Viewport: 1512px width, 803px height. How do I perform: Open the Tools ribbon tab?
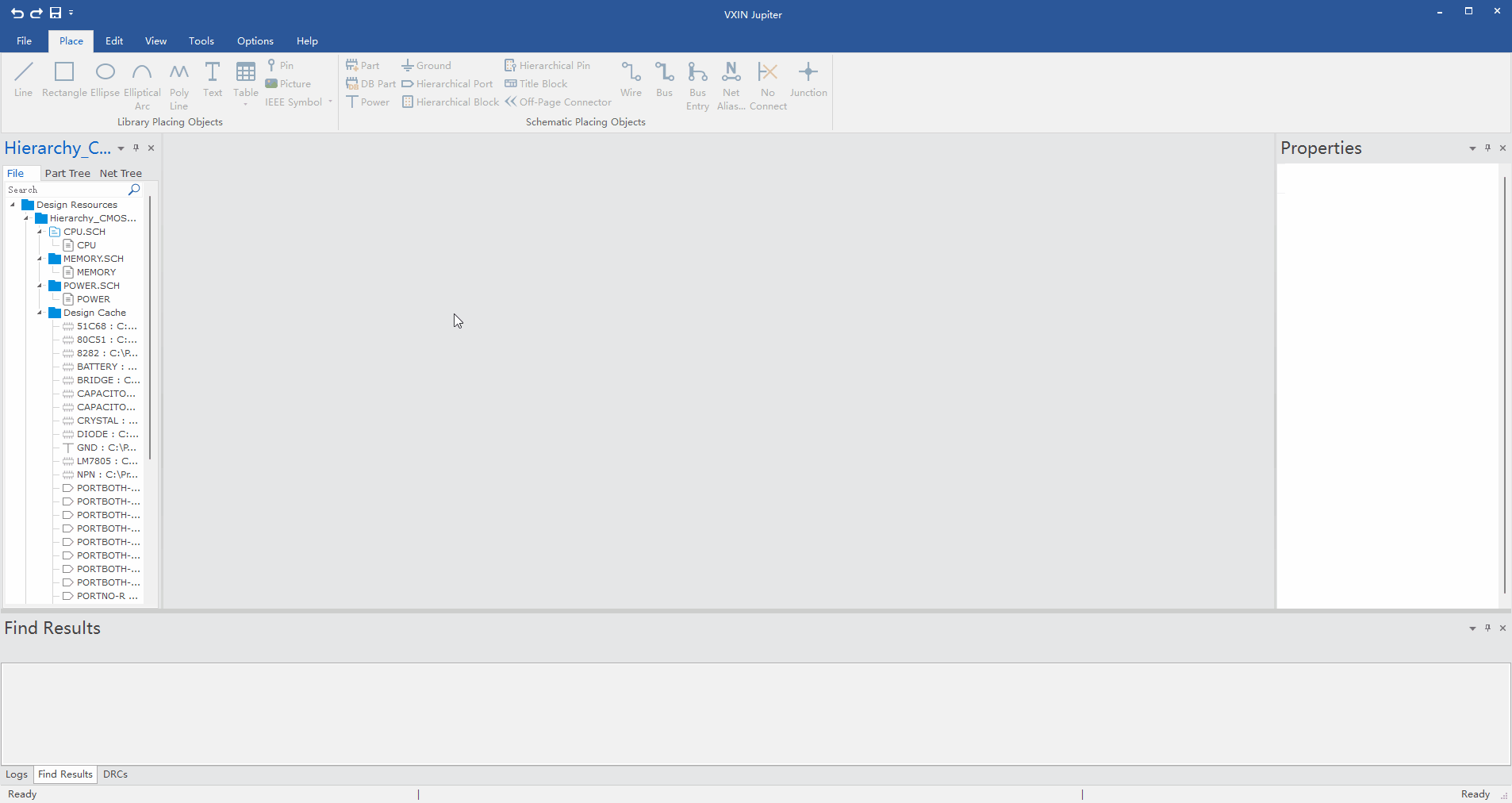click(x=201, y=41)
